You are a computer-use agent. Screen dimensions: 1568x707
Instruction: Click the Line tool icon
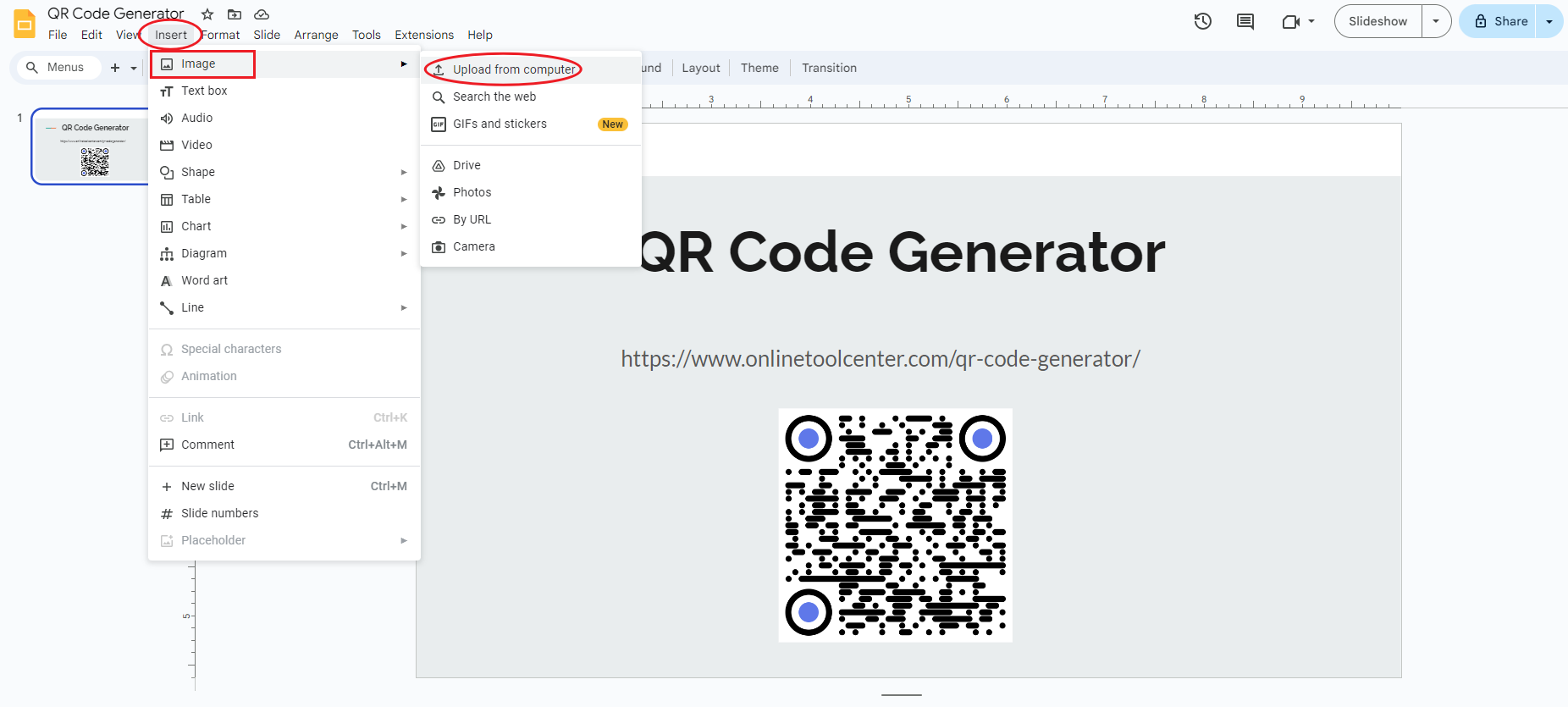[x=167, y=308]
